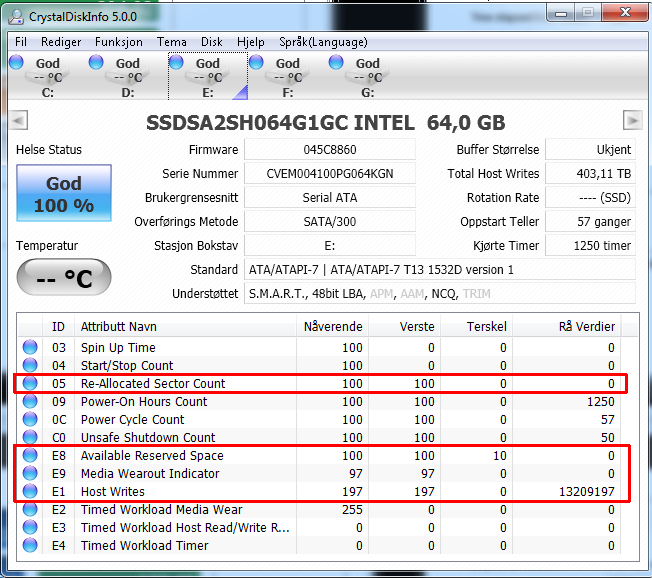Open the Rediger menu
Screen dimensions: 652x578
pyautogui.click(x=61, y=42)
